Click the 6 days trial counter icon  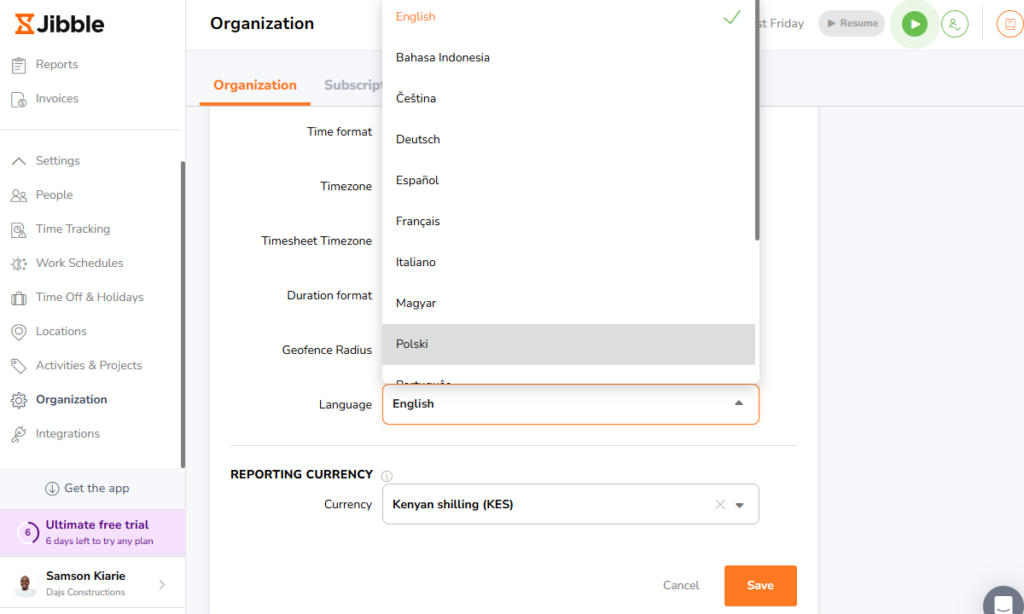click(27, 533)
